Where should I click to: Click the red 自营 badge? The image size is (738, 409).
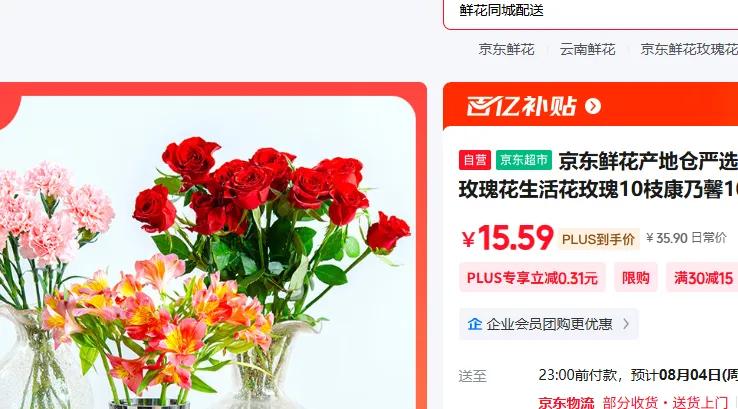(475, 160)
